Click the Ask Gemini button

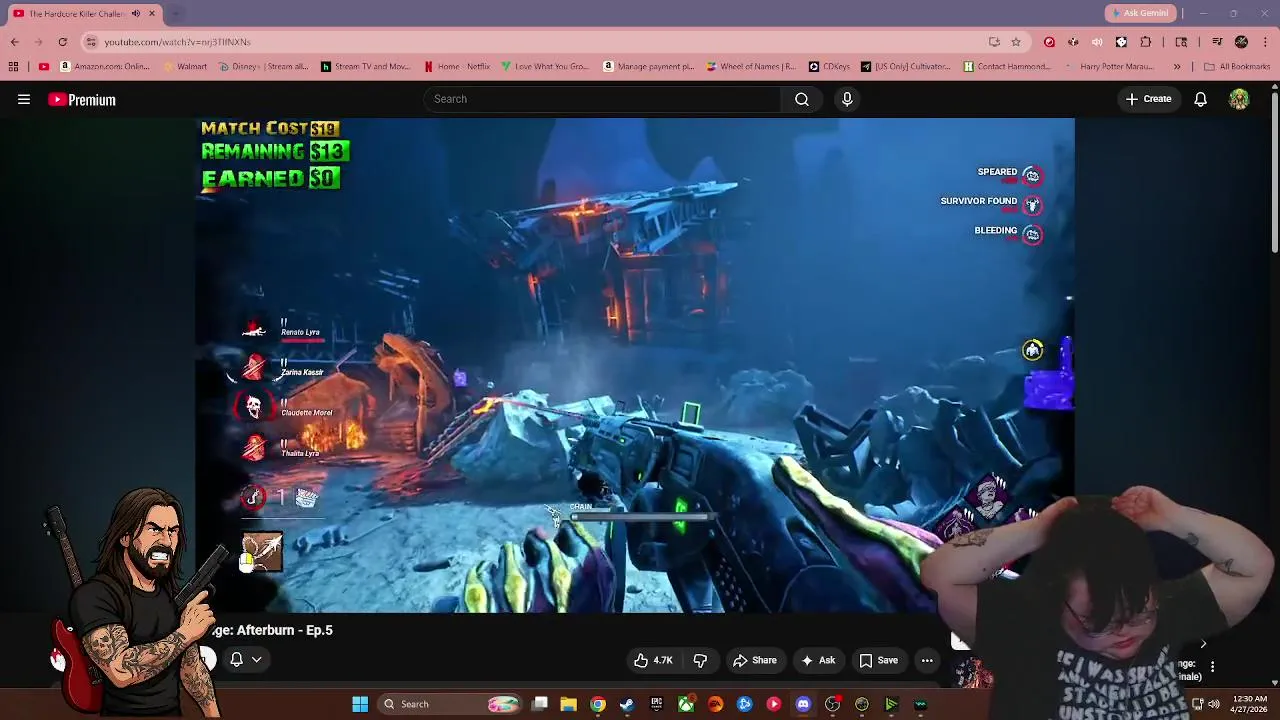pos(1139,13)
